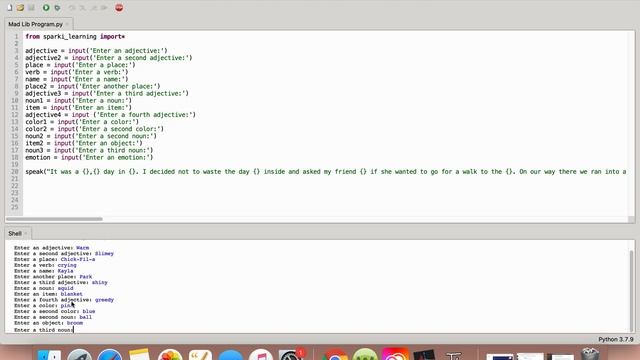Click line 1 'from sparki_learning import*'
The height and width of the screenshot is (360, 640).
[x=75, y=36]
